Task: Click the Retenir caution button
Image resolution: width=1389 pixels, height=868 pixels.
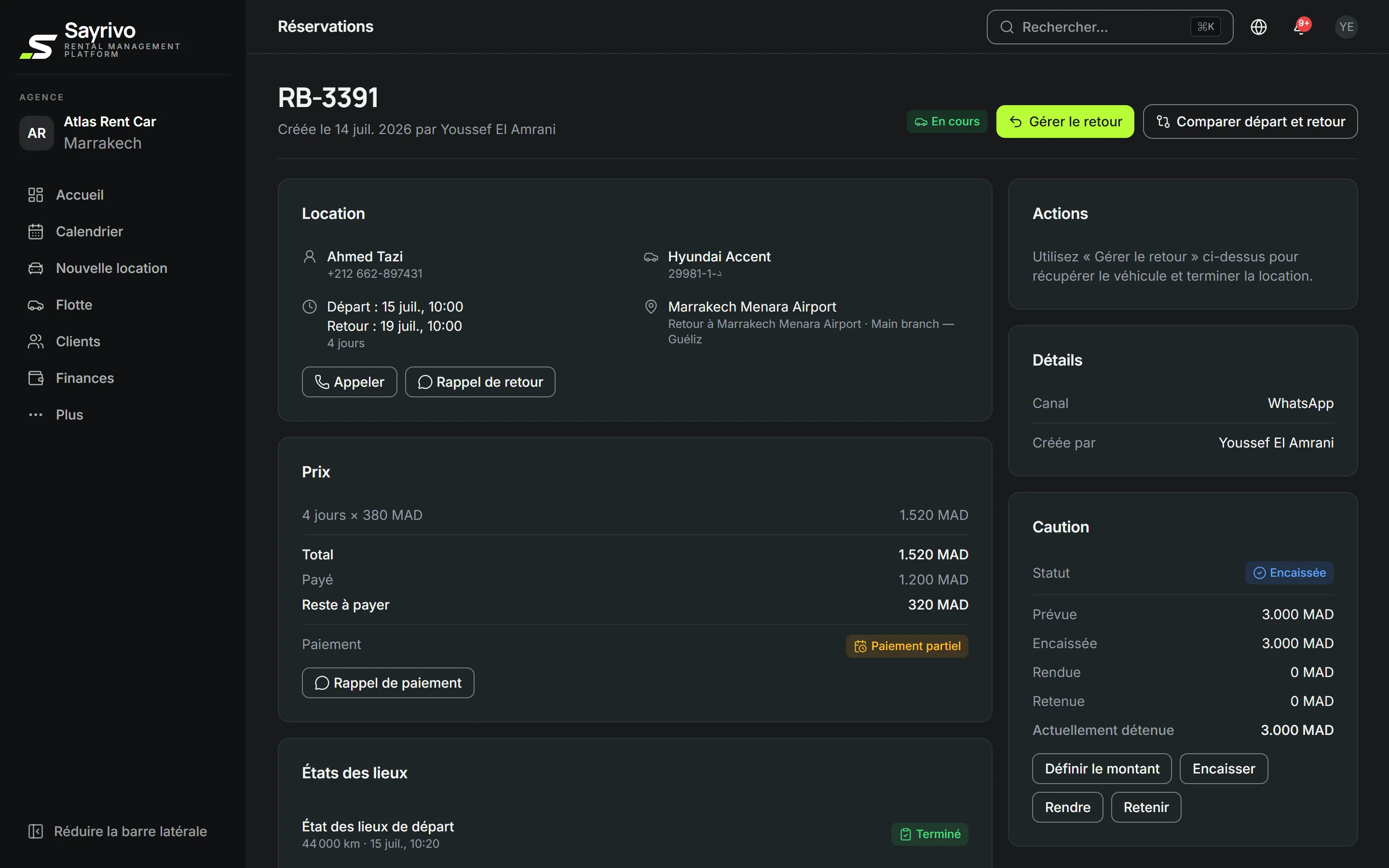Action: point(1146,807)
